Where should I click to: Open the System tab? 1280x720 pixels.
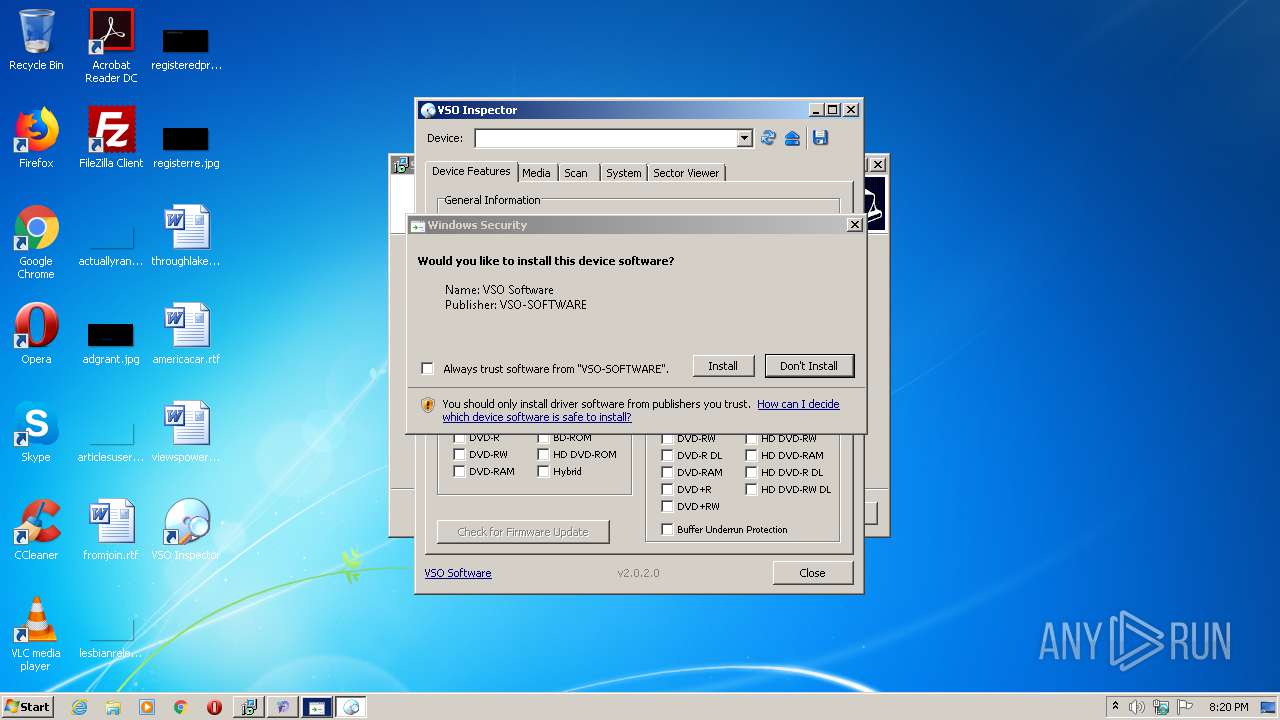(x=623, y=173)
